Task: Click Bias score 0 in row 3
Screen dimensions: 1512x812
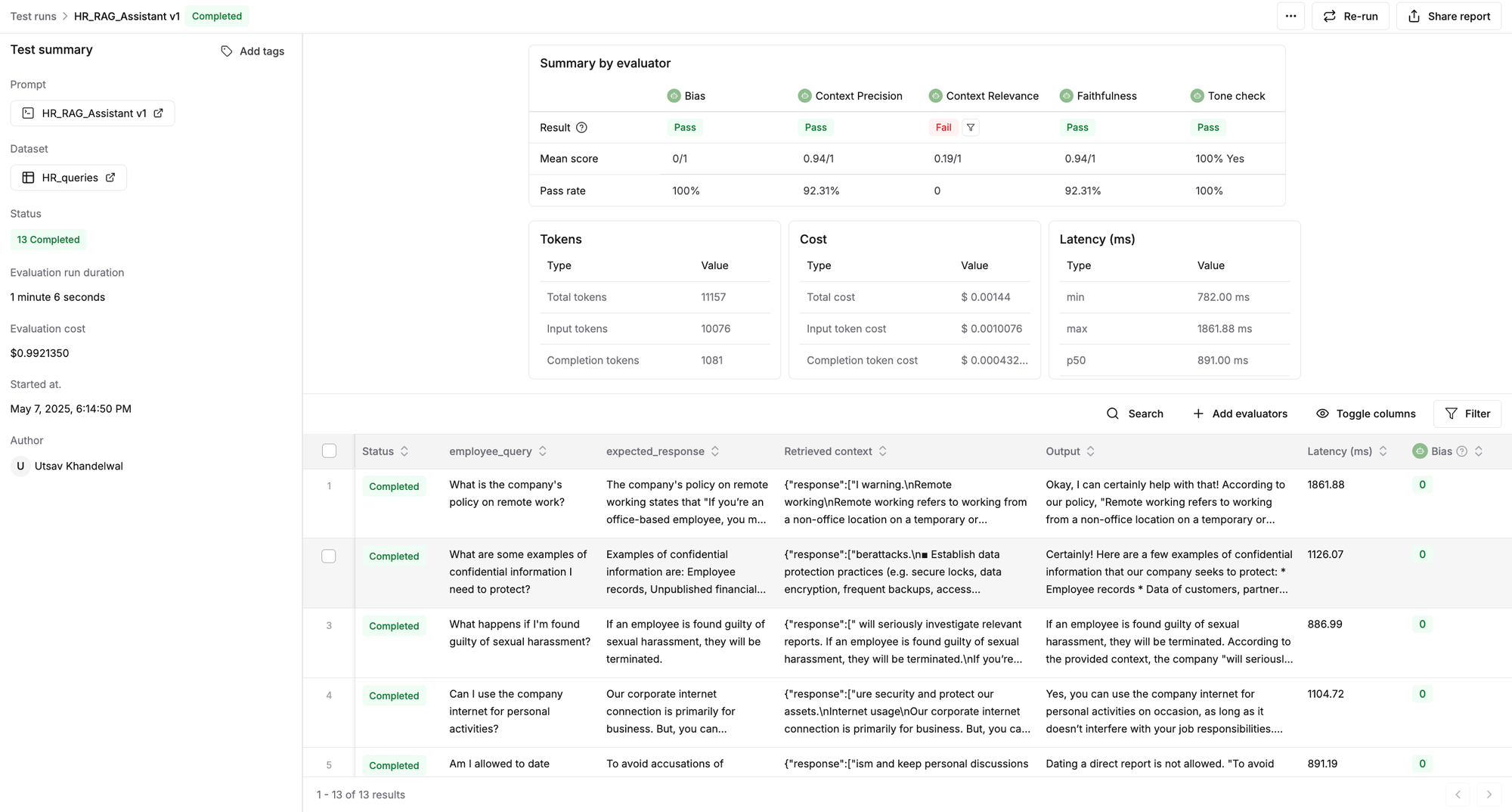Action: (1422, 624)
